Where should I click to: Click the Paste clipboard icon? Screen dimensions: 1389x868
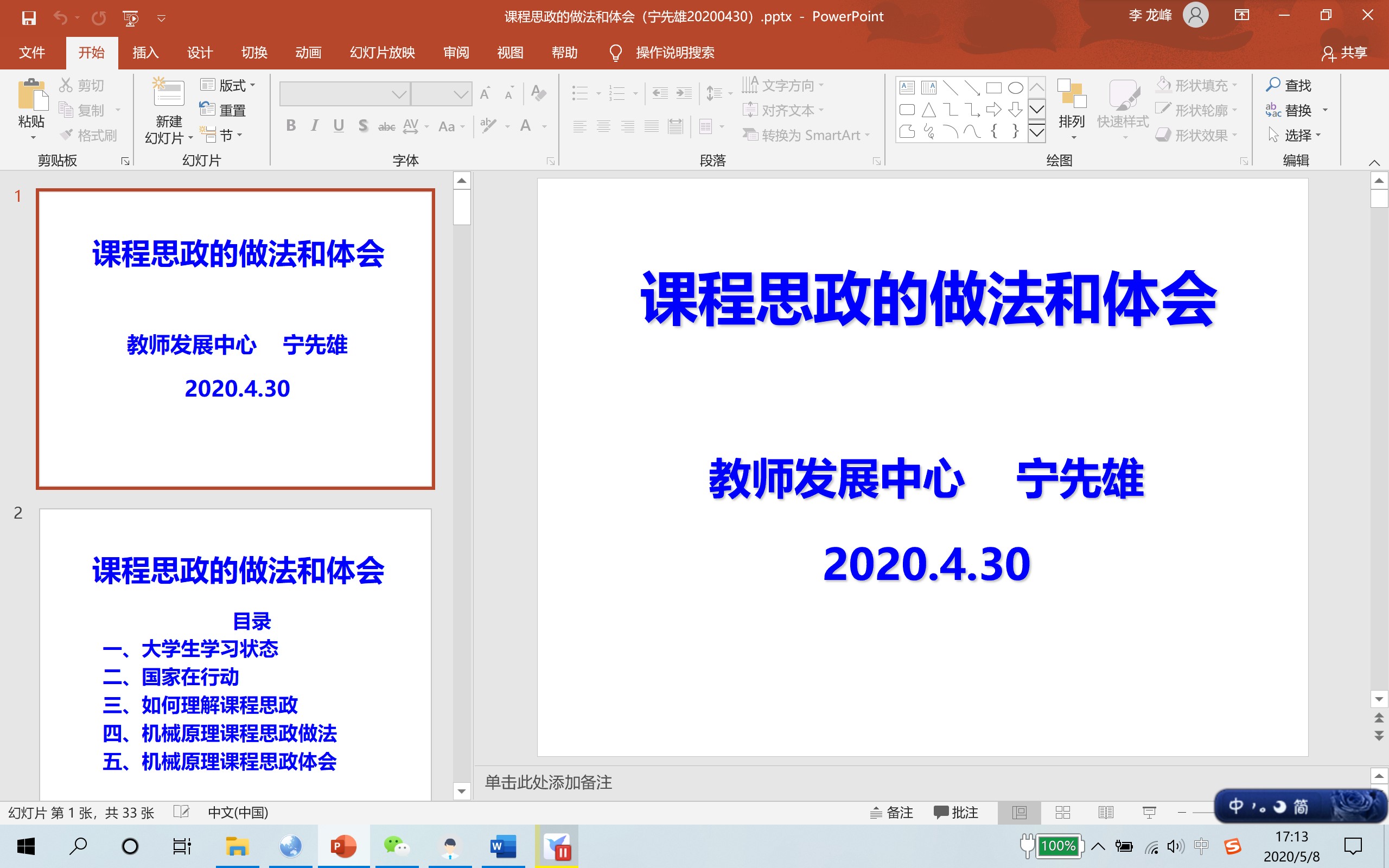pos(31,95)
